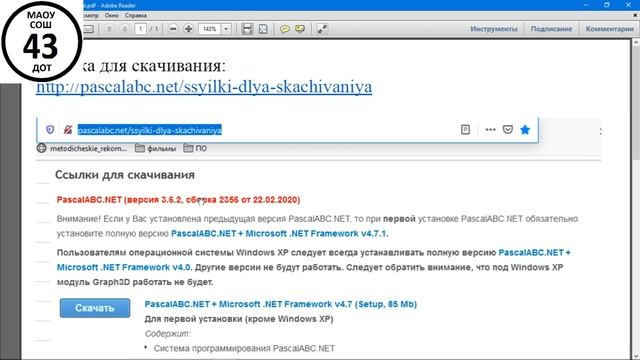640x360 pixels.
Task: Click the scrollbar up arrow
Action: point(636,42)
